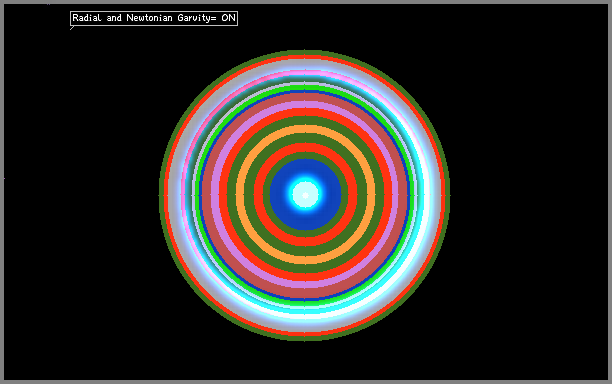Toggle the Radial and Newtonian Garvity label
The width and height of the screenshot is (612, 384).
[x=154, y=18]
